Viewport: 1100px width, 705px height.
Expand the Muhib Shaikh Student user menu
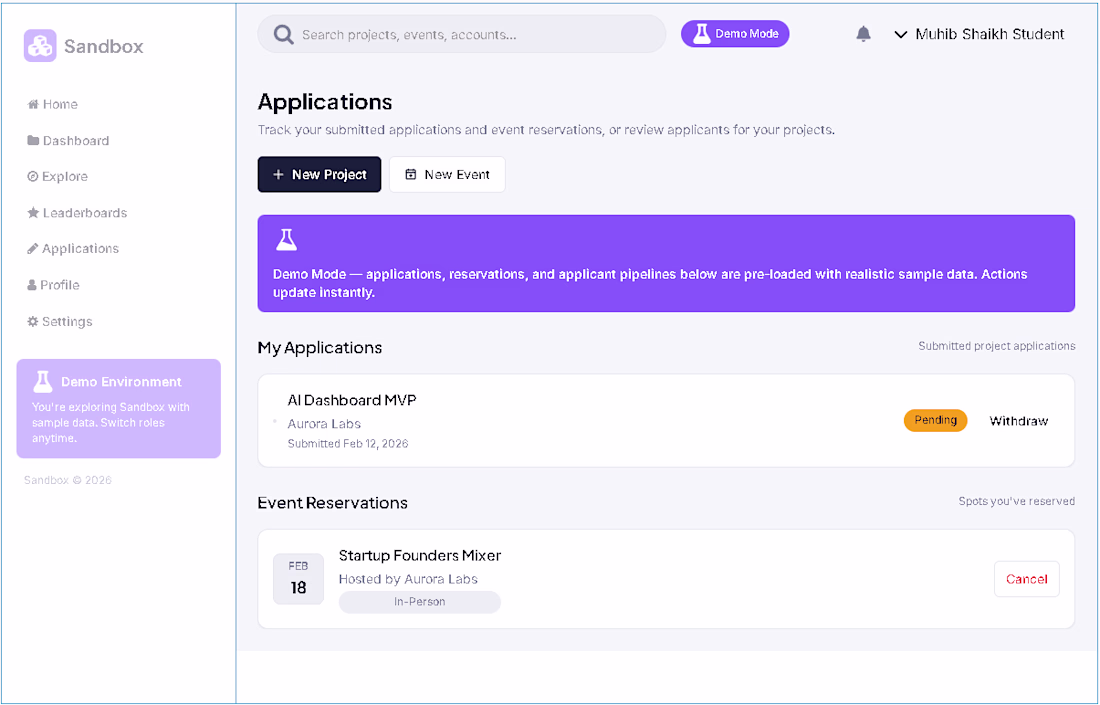click(x=979, y=34)
